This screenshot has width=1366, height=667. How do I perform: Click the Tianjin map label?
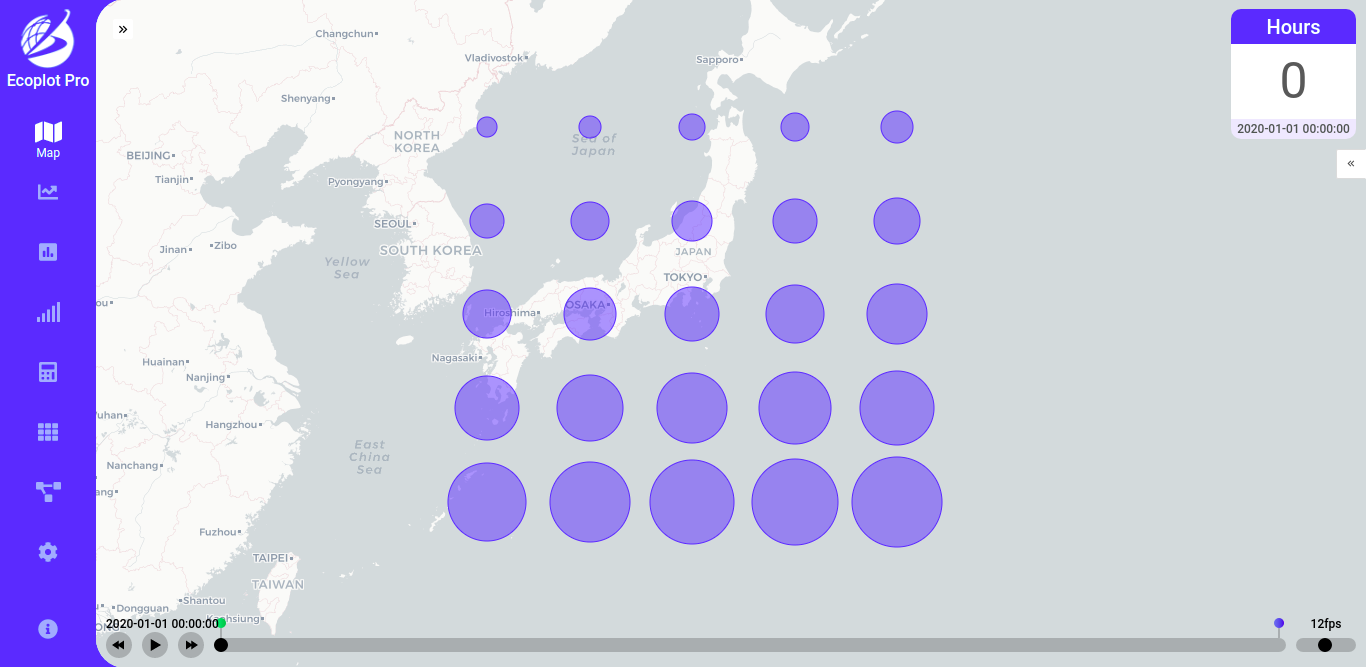172,180
